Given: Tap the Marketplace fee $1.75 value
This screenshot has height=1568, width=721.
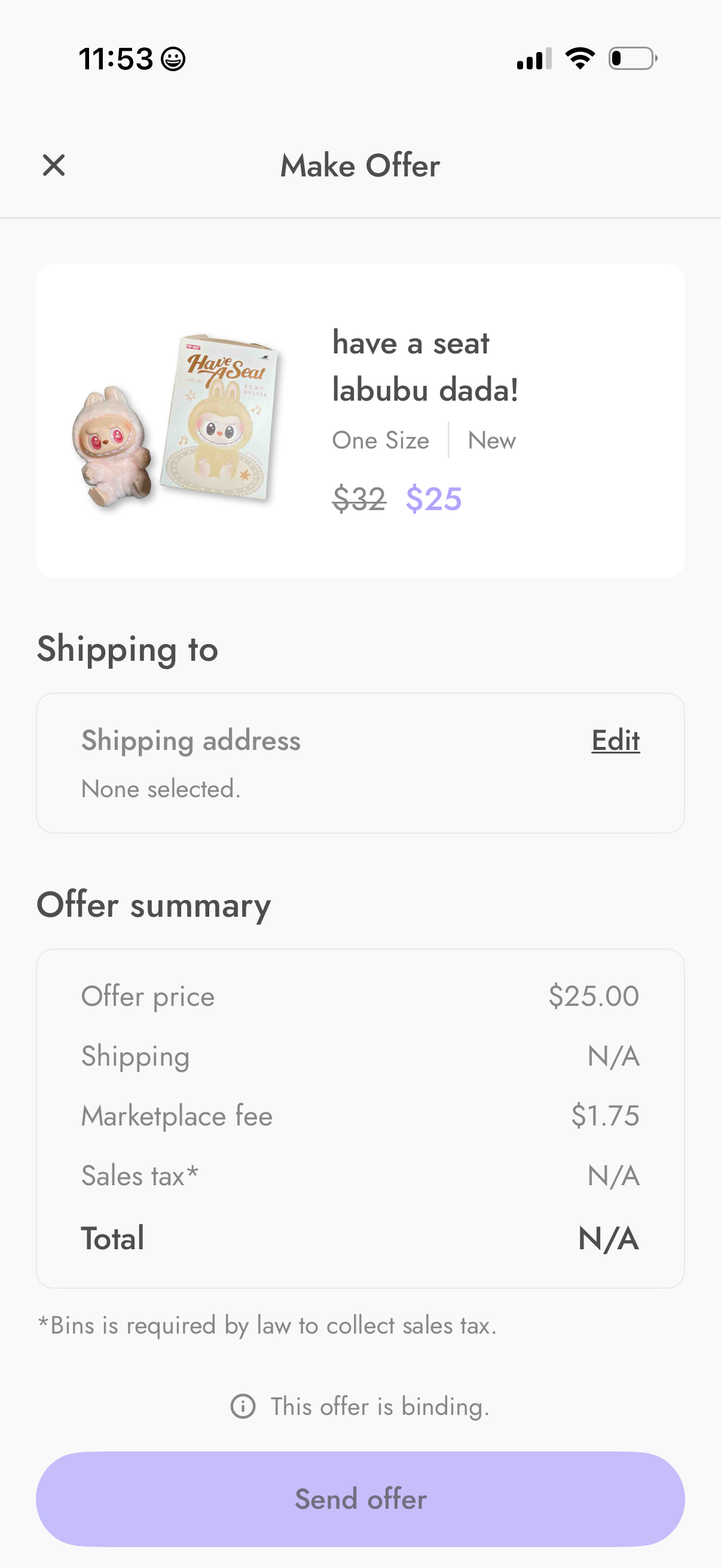Looking at the screenshot, I should pos(605,1116).
